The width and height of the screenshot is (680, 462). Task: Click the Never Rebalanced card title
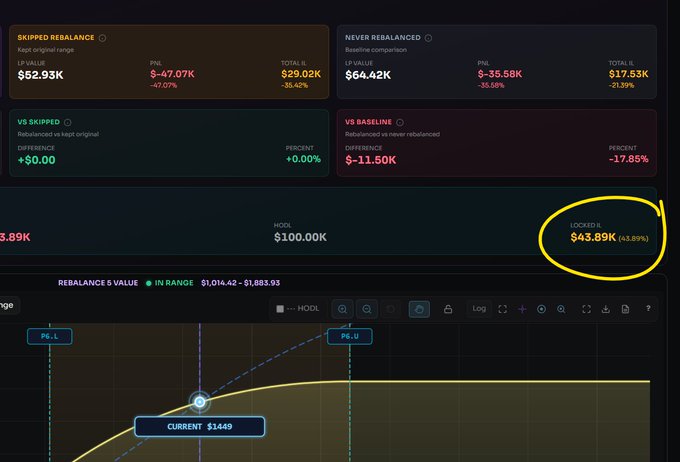tap(382, 38)
